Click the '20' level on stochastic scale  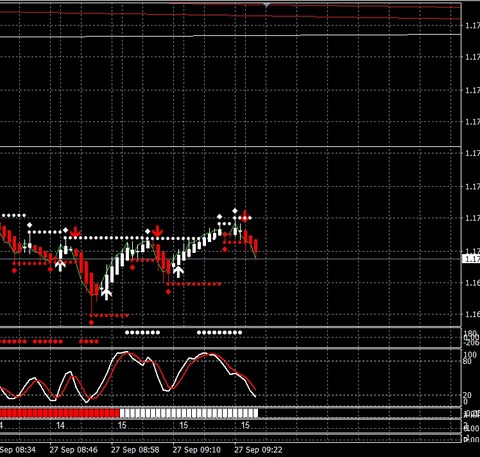click(x=467, y=395)
